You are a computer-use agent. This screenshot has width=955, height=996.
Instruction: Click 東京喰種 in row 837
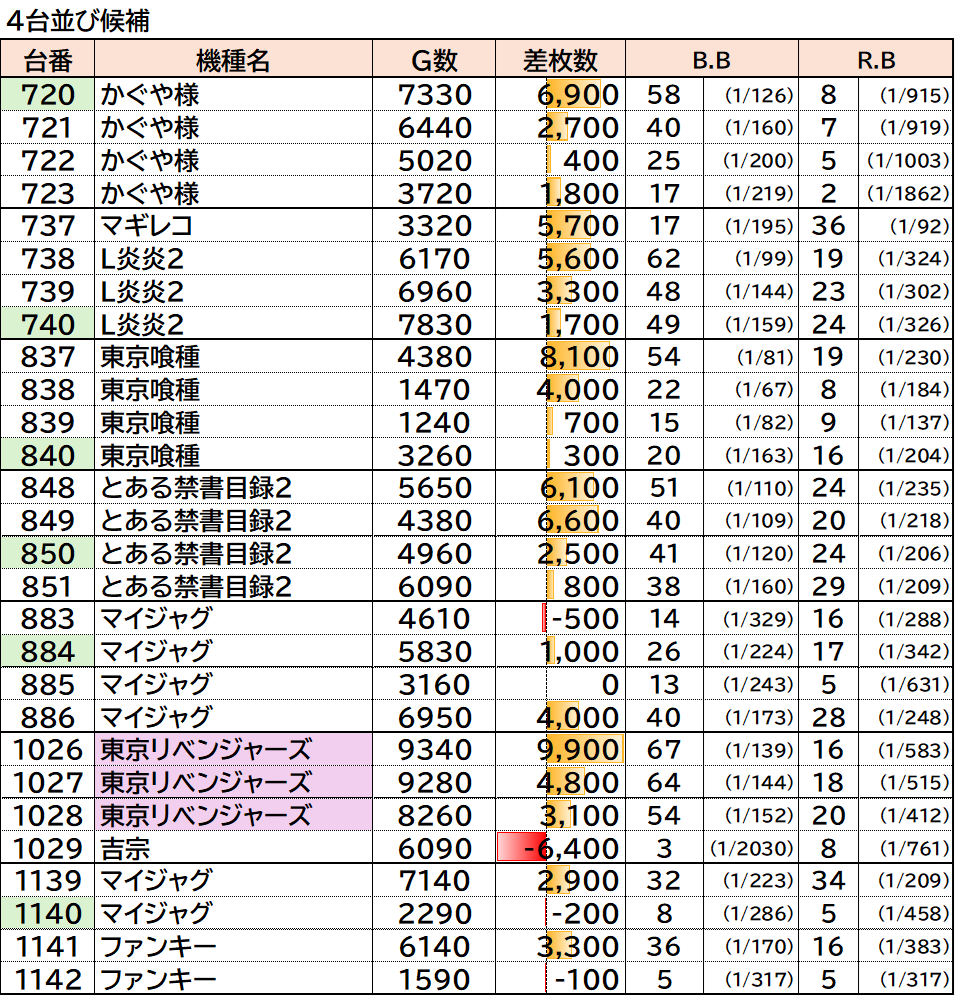click(150, 357)
